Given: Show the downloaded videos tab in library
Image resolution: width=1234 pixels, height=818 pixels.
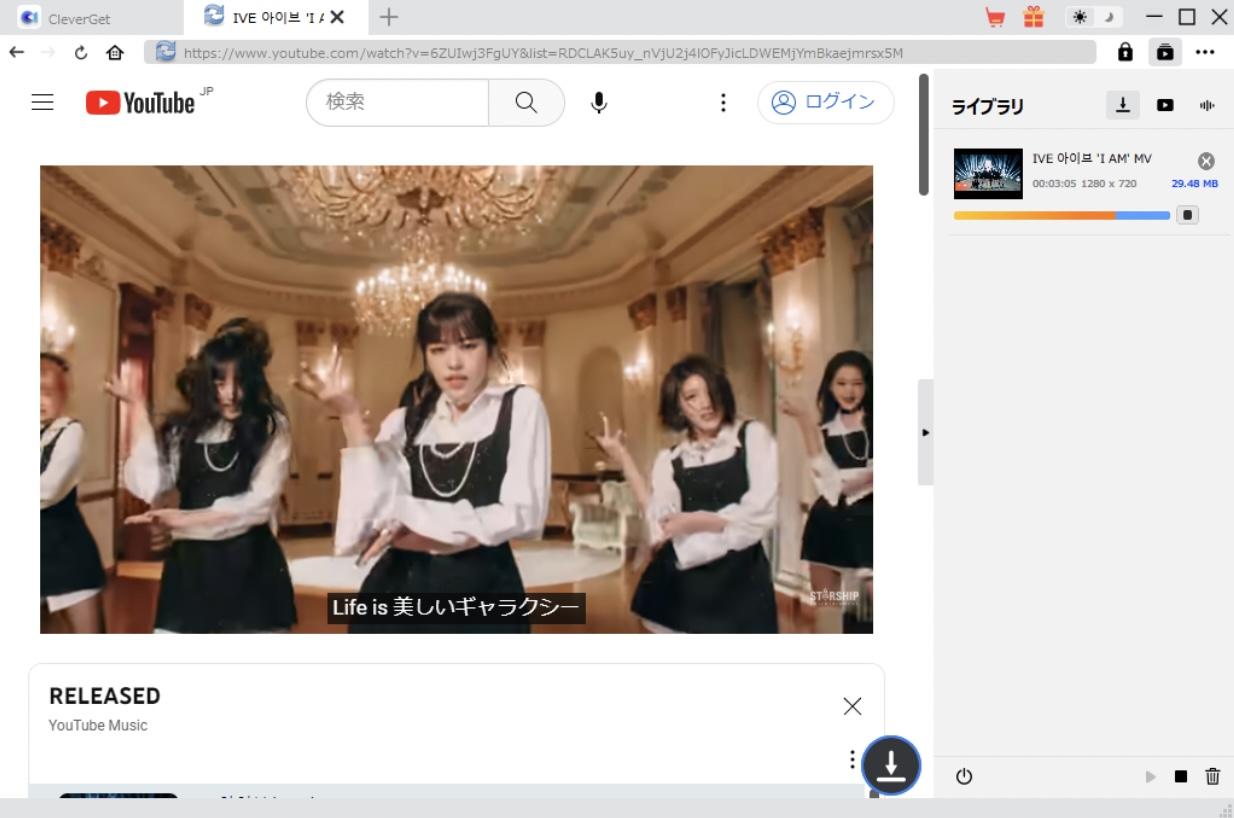Looking at the screenshot, I should pos(1165,105).
